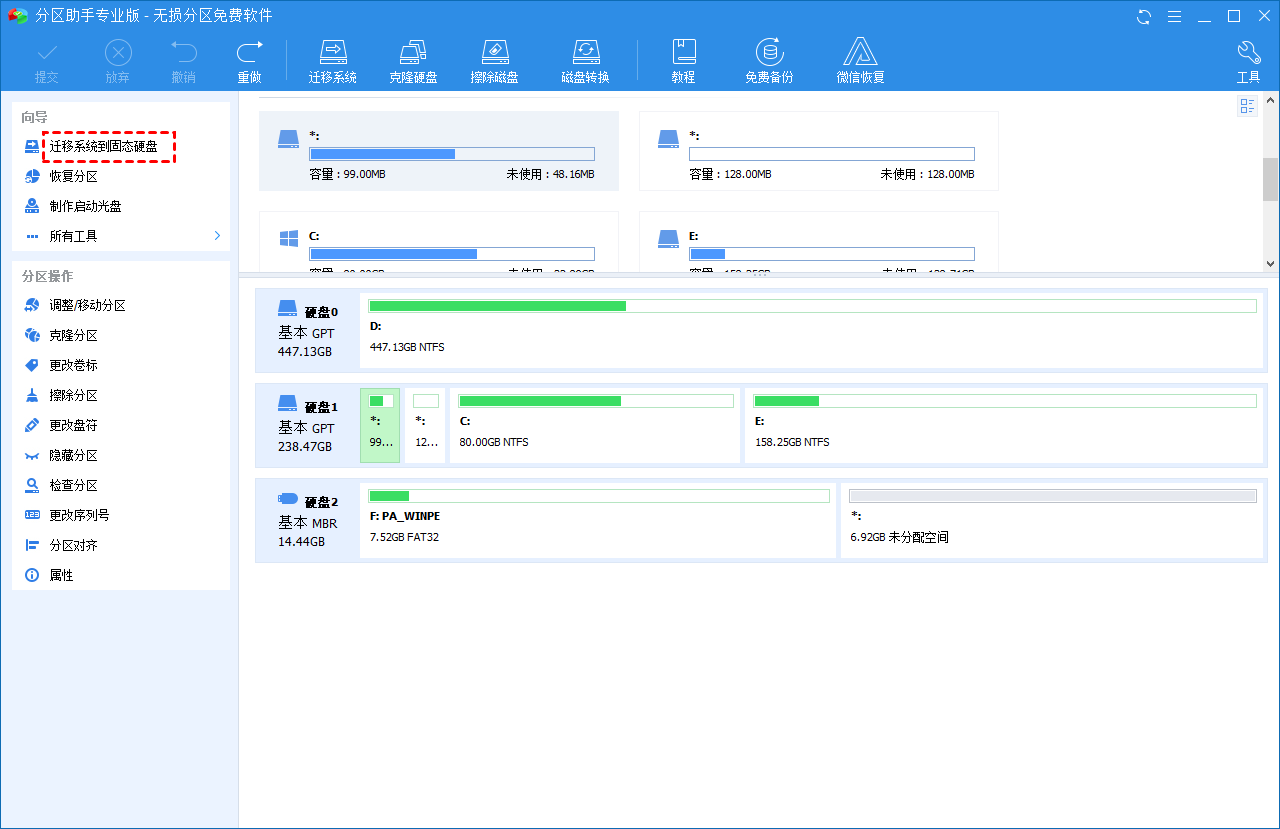This screenshot has height=829, width=1280.
Task: Click the 放弃 (Discard) toolbar icon
Action: [118, 62]
